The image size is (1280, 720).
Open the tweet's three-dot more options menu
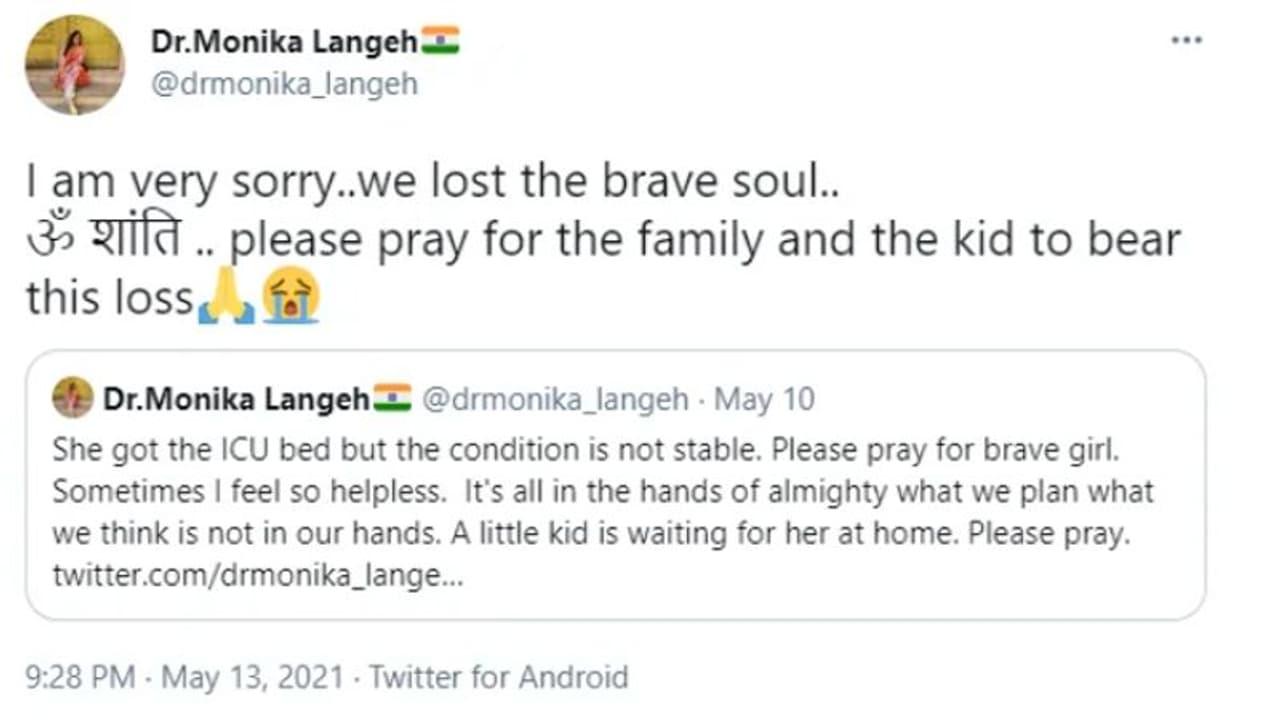(1186, 41)
